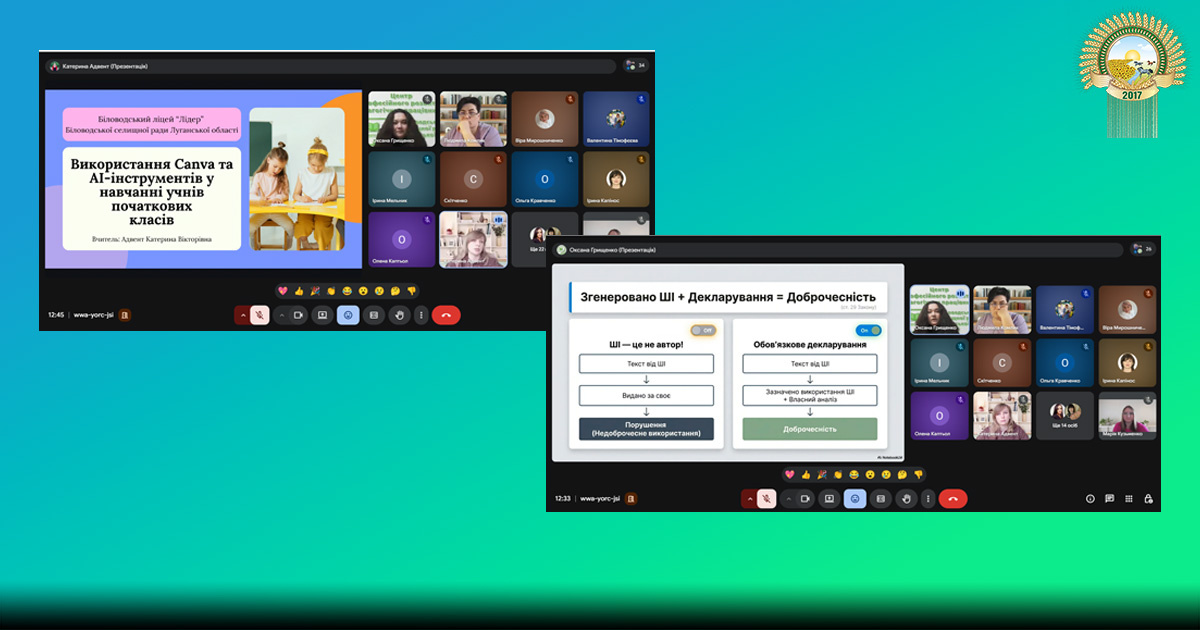The width and height of the screenshot is (1200, 630).
Task: Start screen sharing in the 12:45 meeting
Action: click(x=322, y=315)
